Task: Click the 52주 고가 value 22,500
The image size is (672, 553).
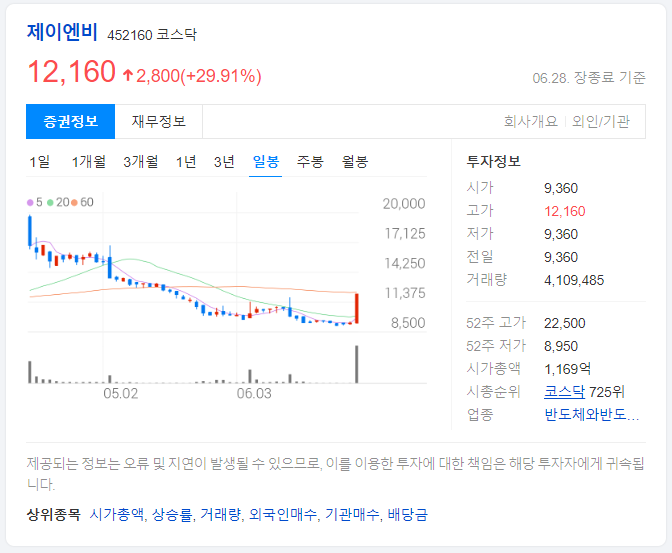Action: 564,323
